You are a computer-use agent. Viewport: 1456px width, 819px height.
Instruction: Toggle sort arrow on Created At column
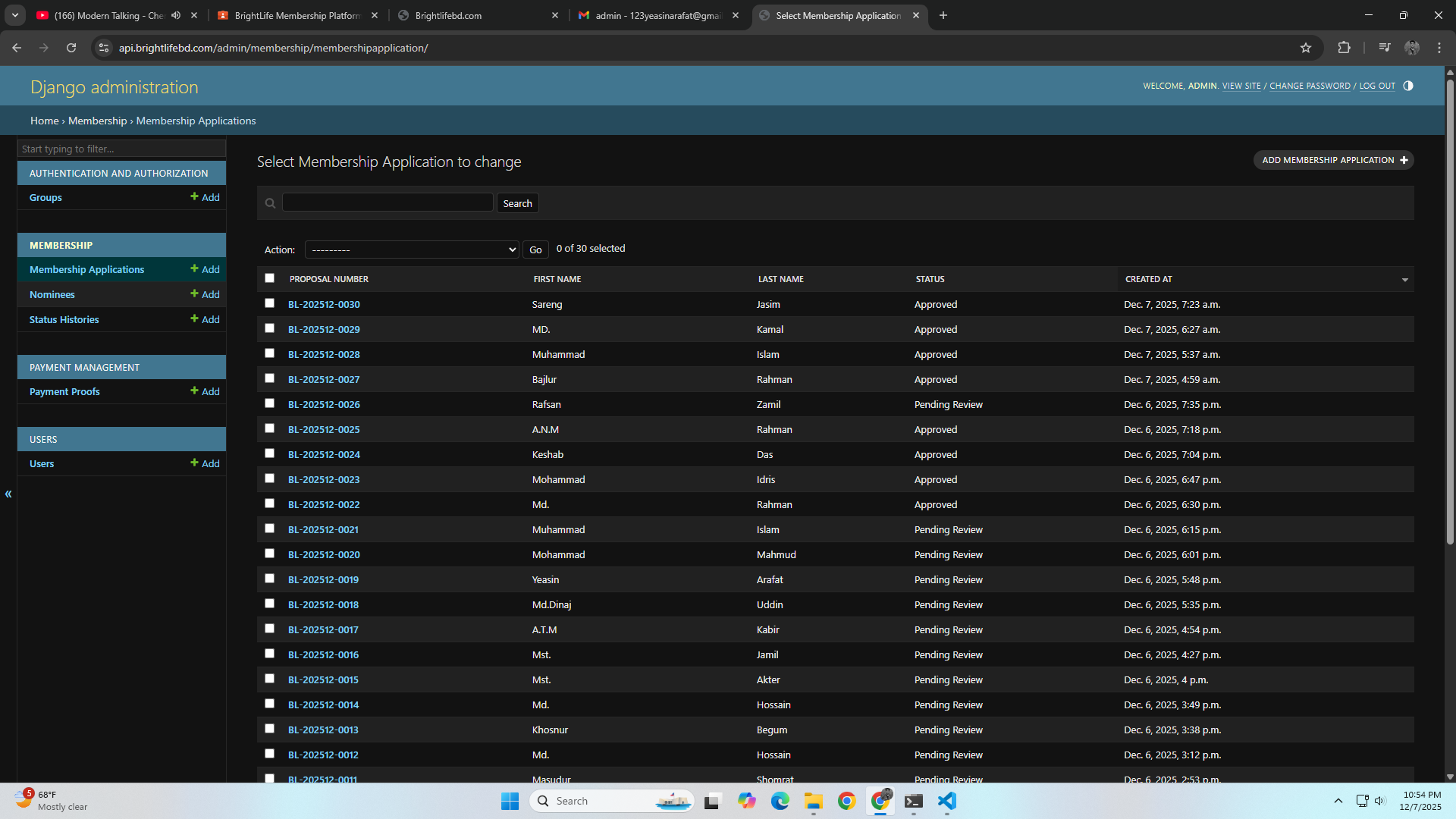[1404, 280]
